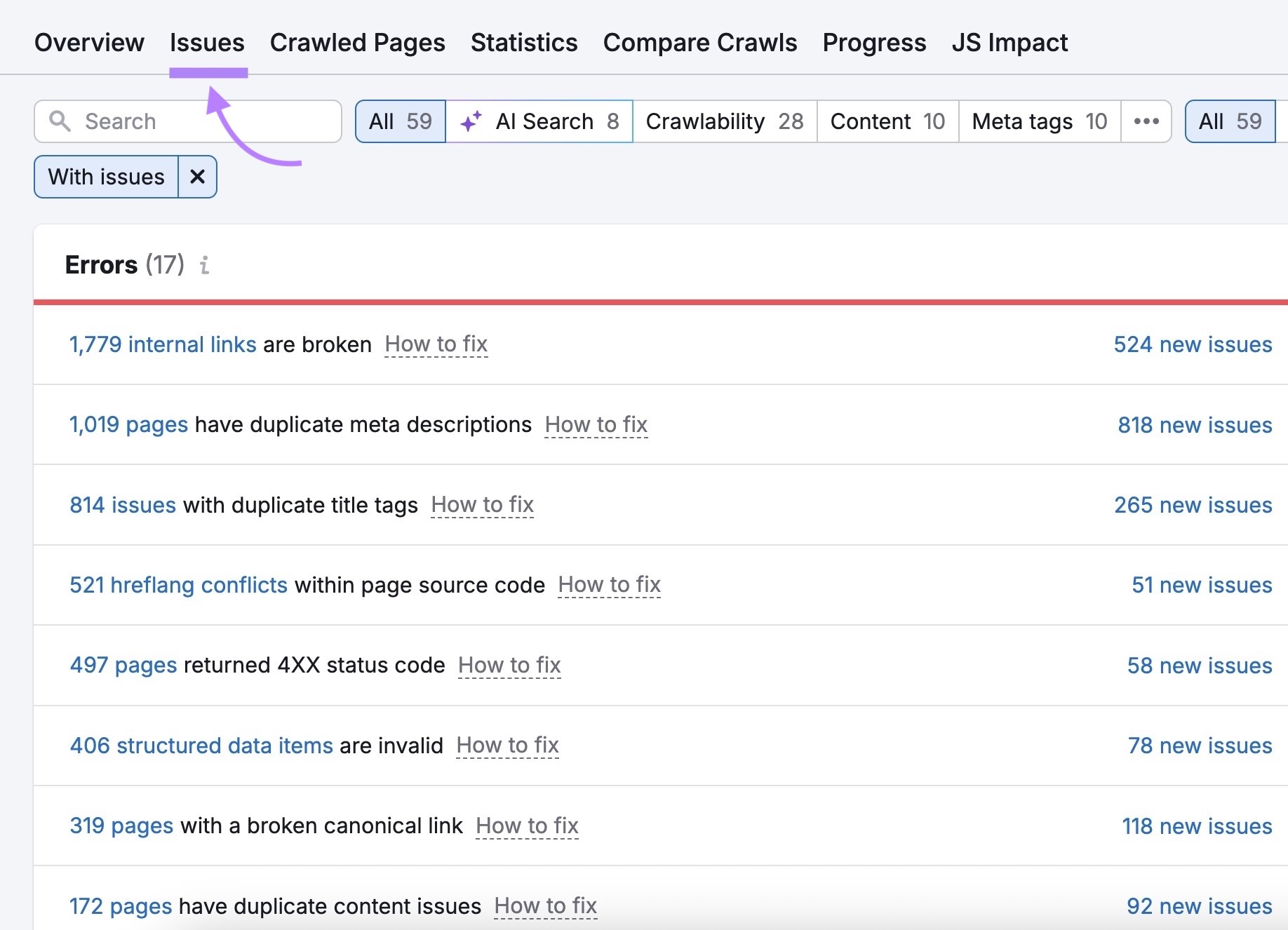Click the search magnifier icon
The height and width of the screenshot is (930, 1288).
pyautogui.click(x=61, y=121)
